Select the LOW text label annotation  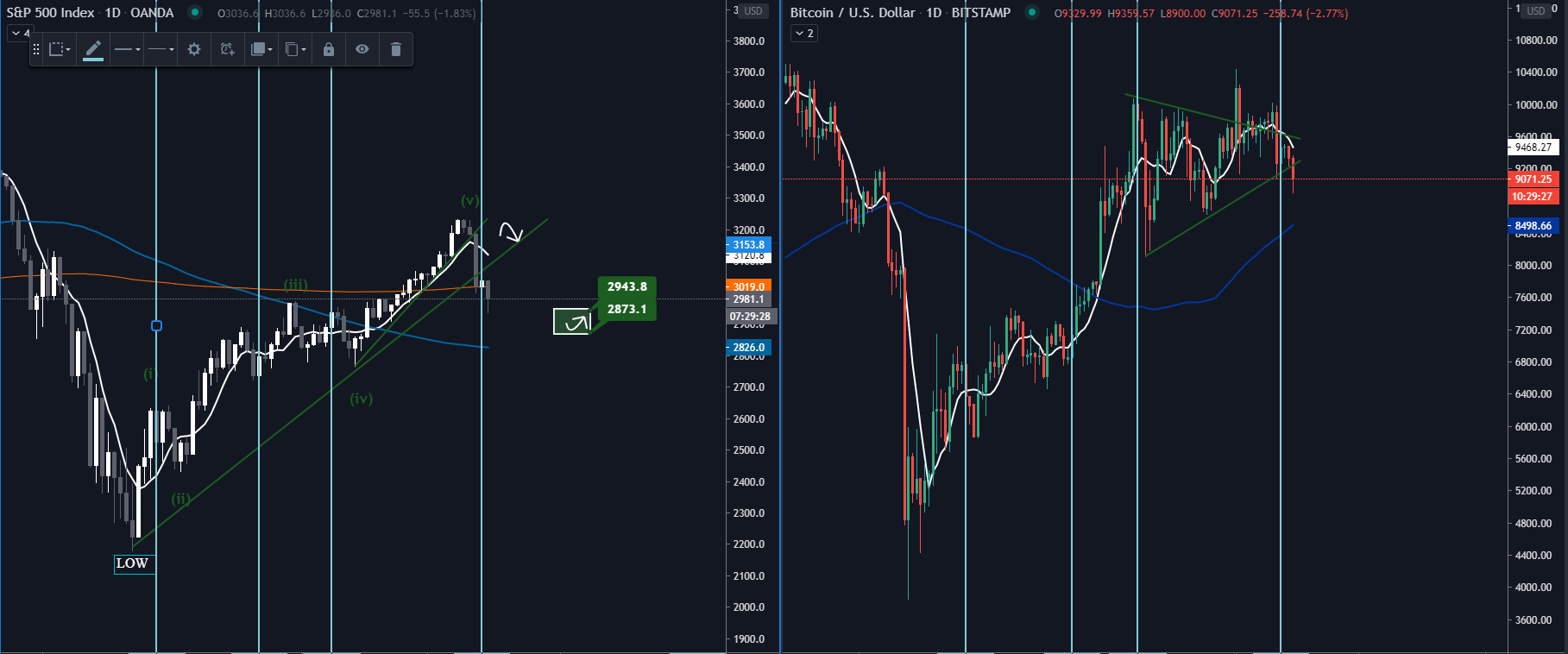[132, 563]
